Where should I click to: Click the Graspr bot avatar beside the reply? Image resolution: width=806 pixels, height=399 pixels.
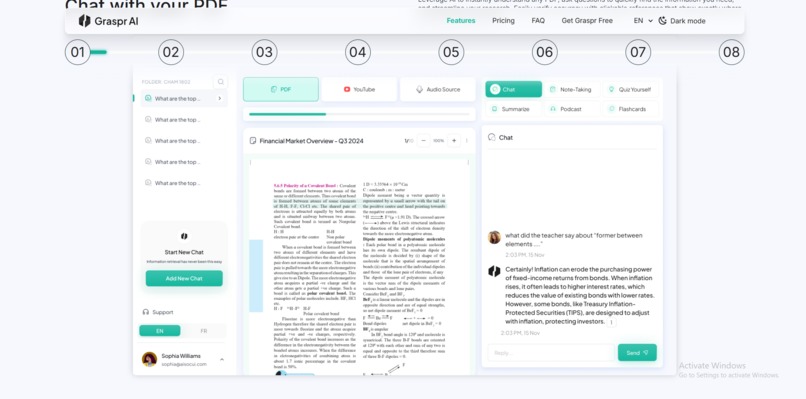point(494,271)
